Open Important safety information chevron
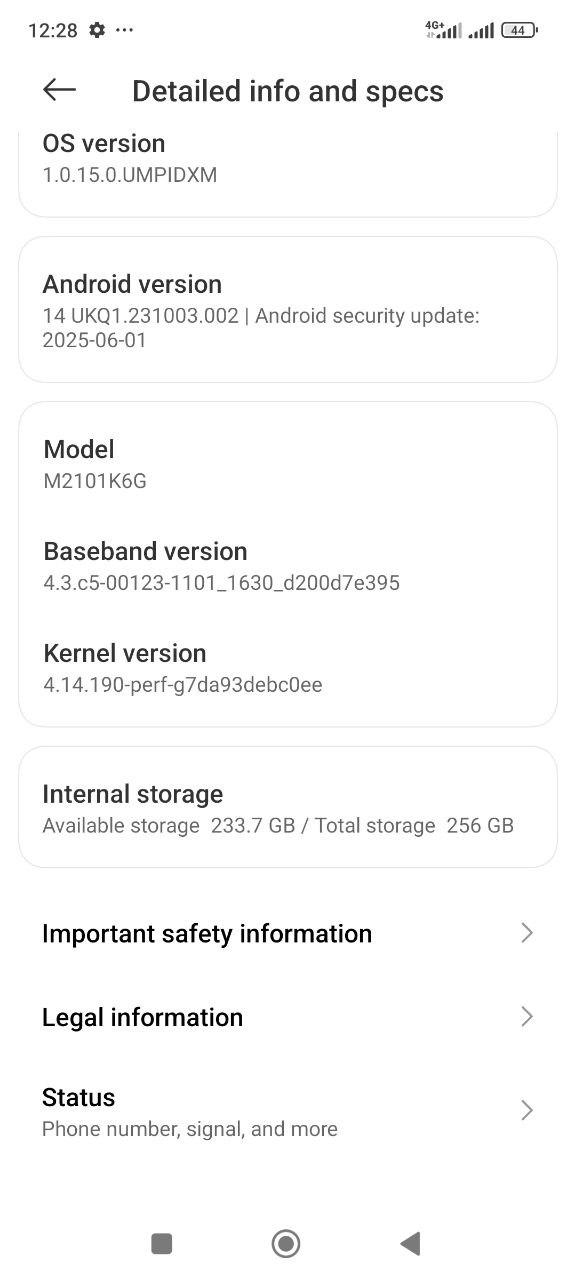The width and height of the screenshot is (576, 1280). (x=527, y=933)
